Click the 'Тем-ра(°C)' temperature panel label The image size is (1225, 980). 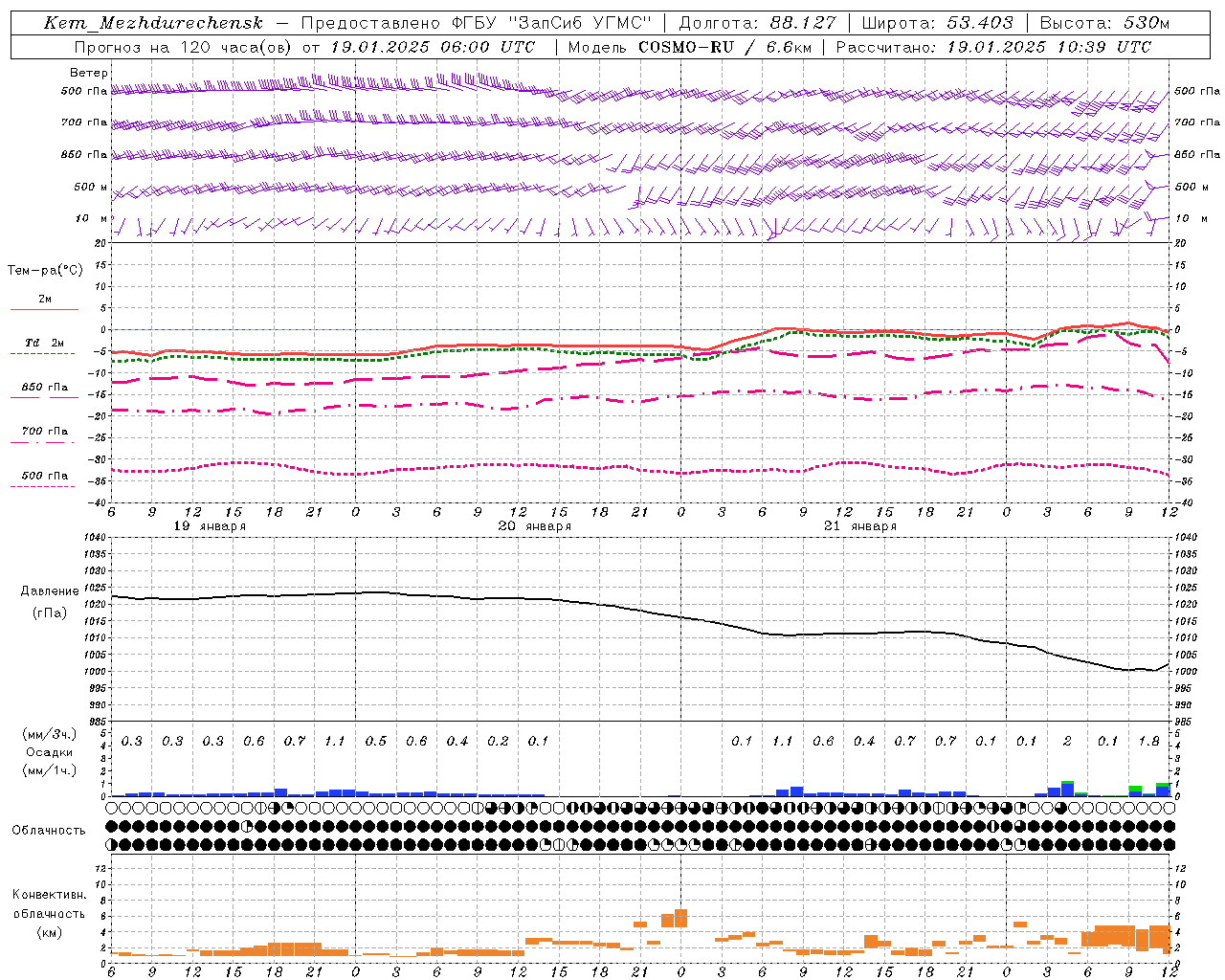pos(45,270)
